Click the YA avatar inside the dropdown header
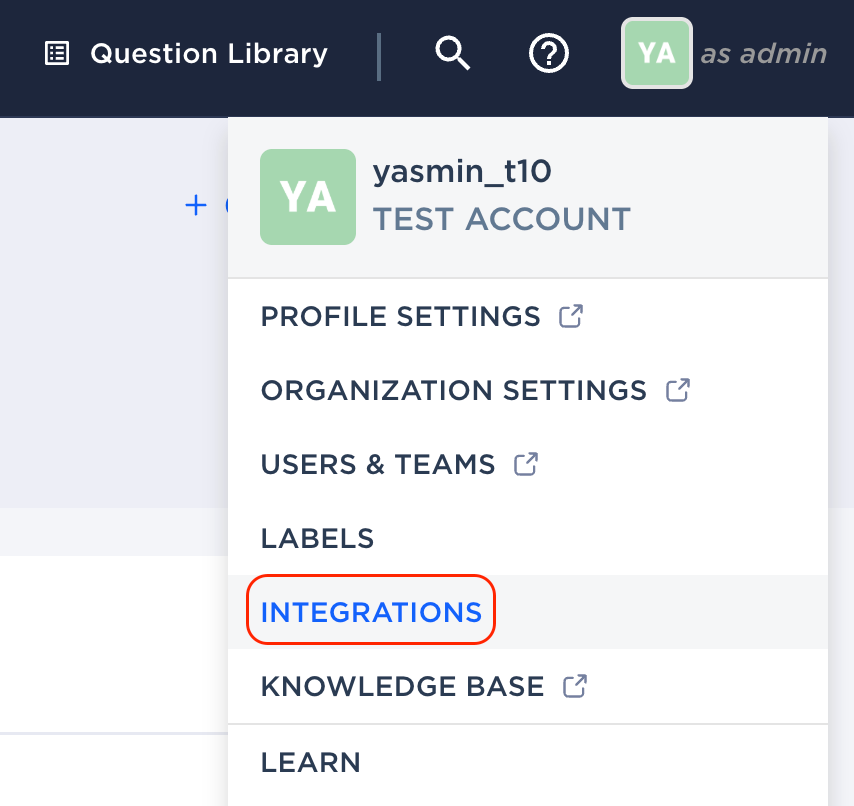The width and height of the screenshot is (854, 806). [307, 197]
